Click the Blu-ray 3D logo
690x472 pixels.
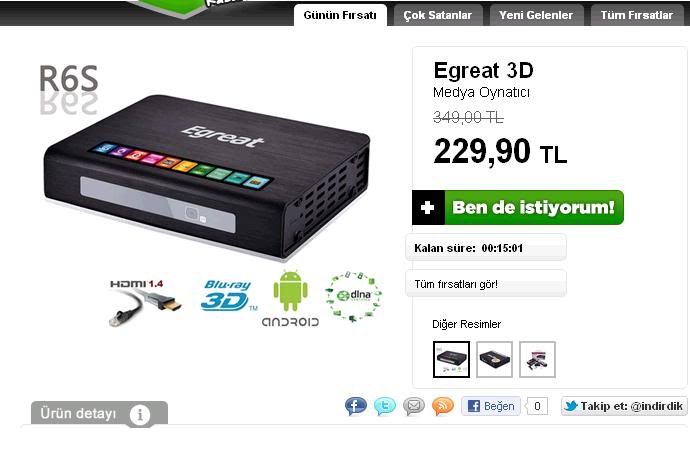[229, 296]
